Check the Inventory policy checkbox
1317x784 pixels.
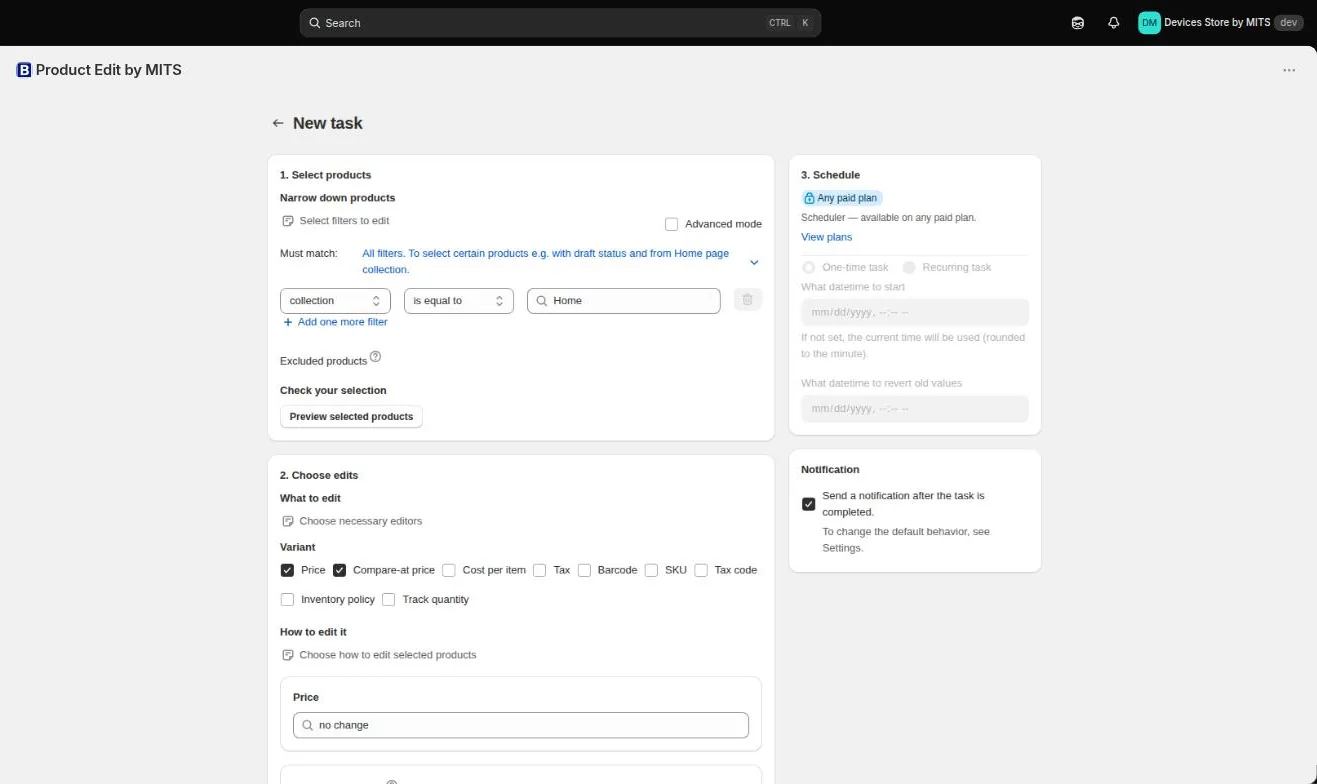tap(287, 599)
